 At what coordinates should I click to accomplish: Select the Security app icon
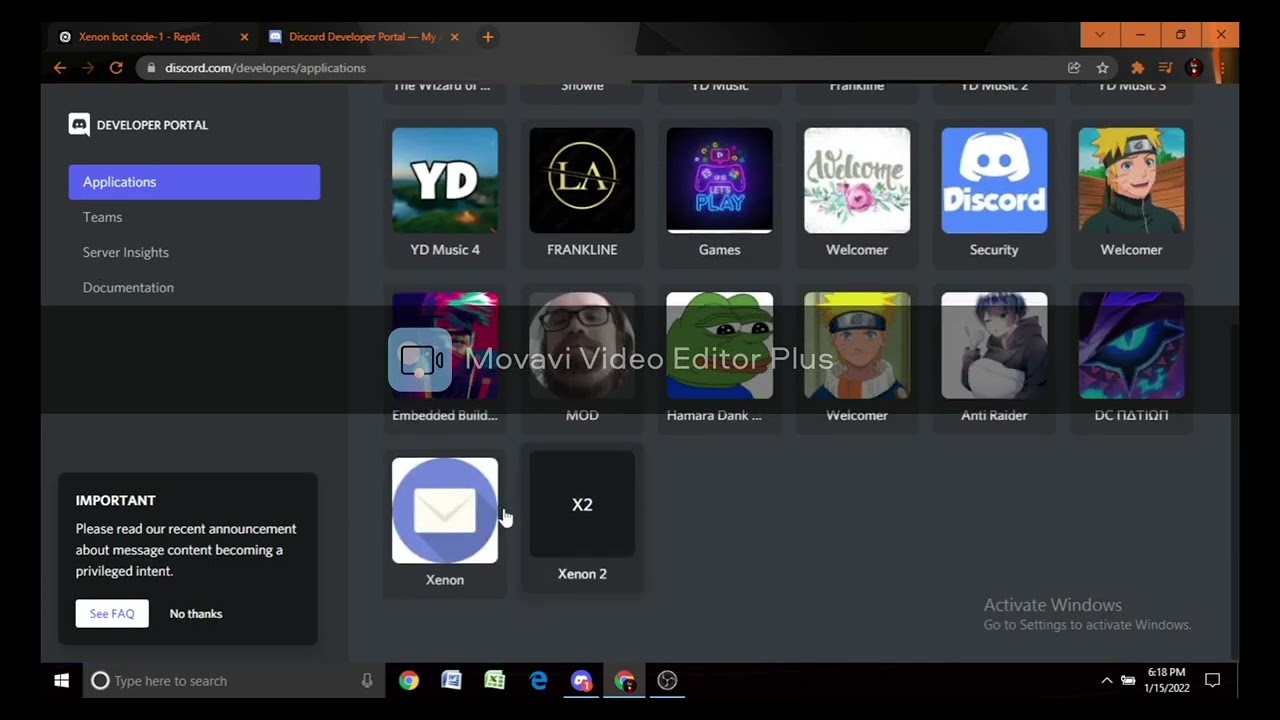pos(994,180)
